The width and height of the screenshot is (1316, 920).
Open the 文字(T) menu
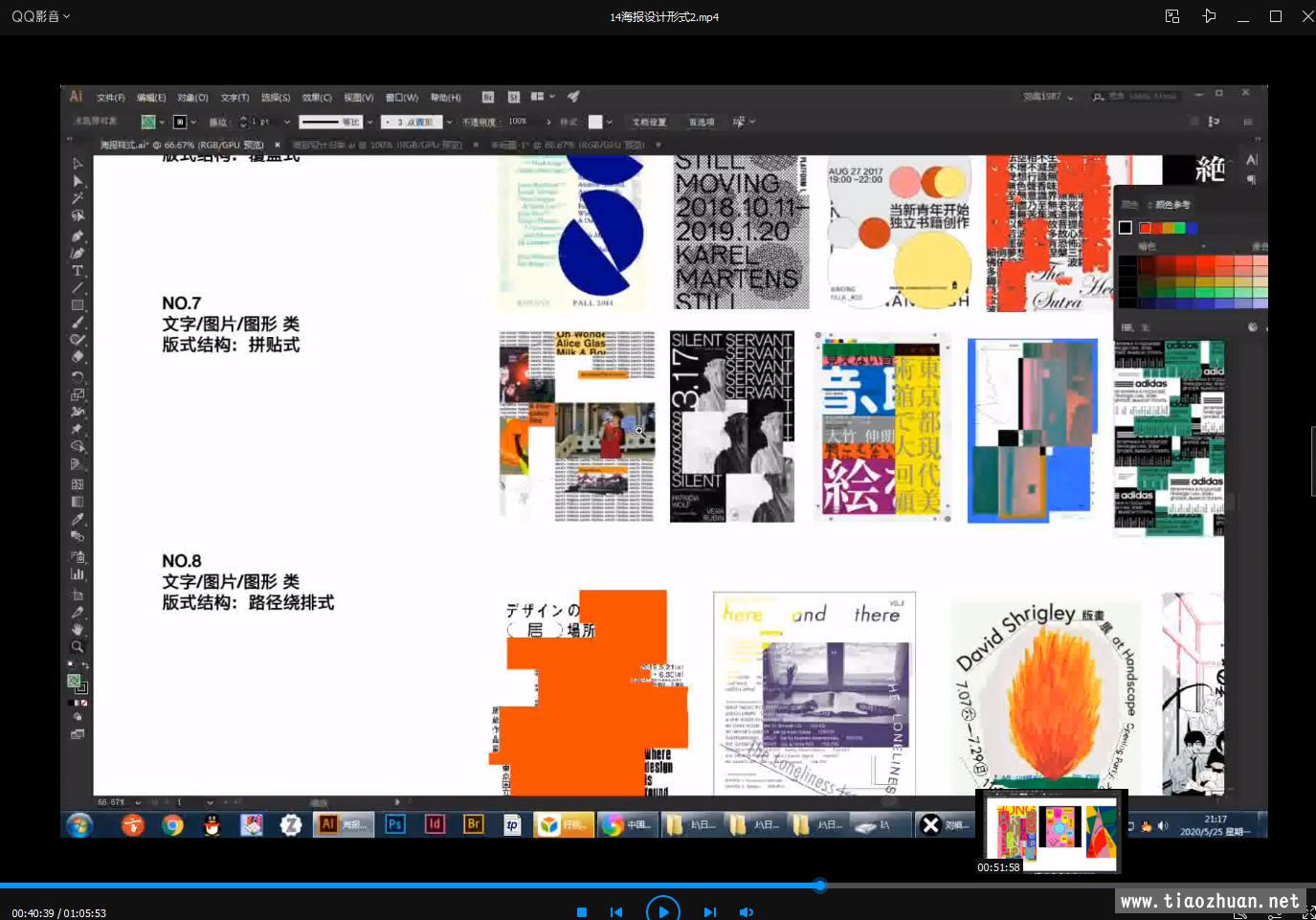coord(234,98)
